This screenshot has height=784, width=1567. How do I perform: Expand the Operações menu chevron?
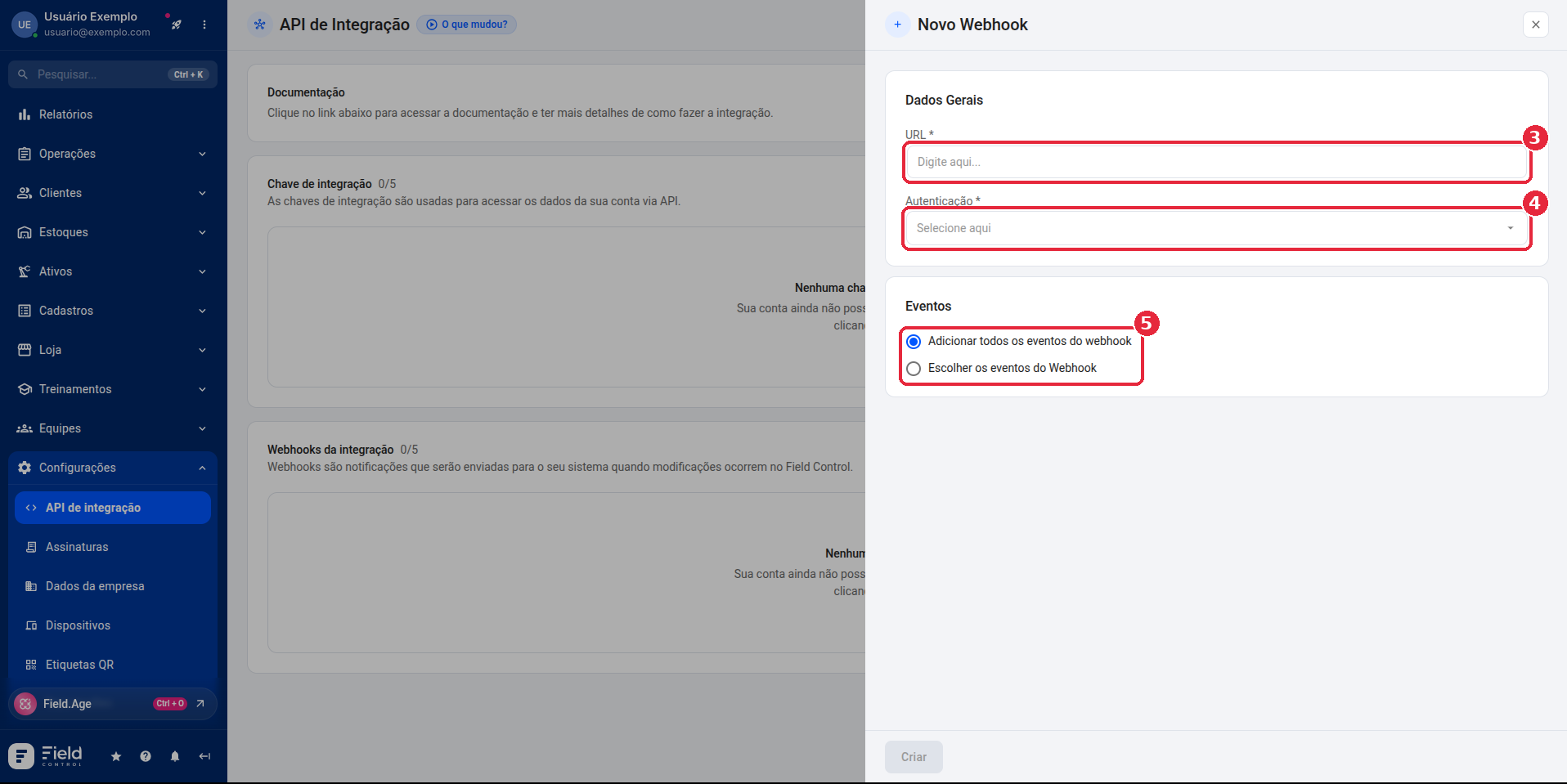click(202, 154)
